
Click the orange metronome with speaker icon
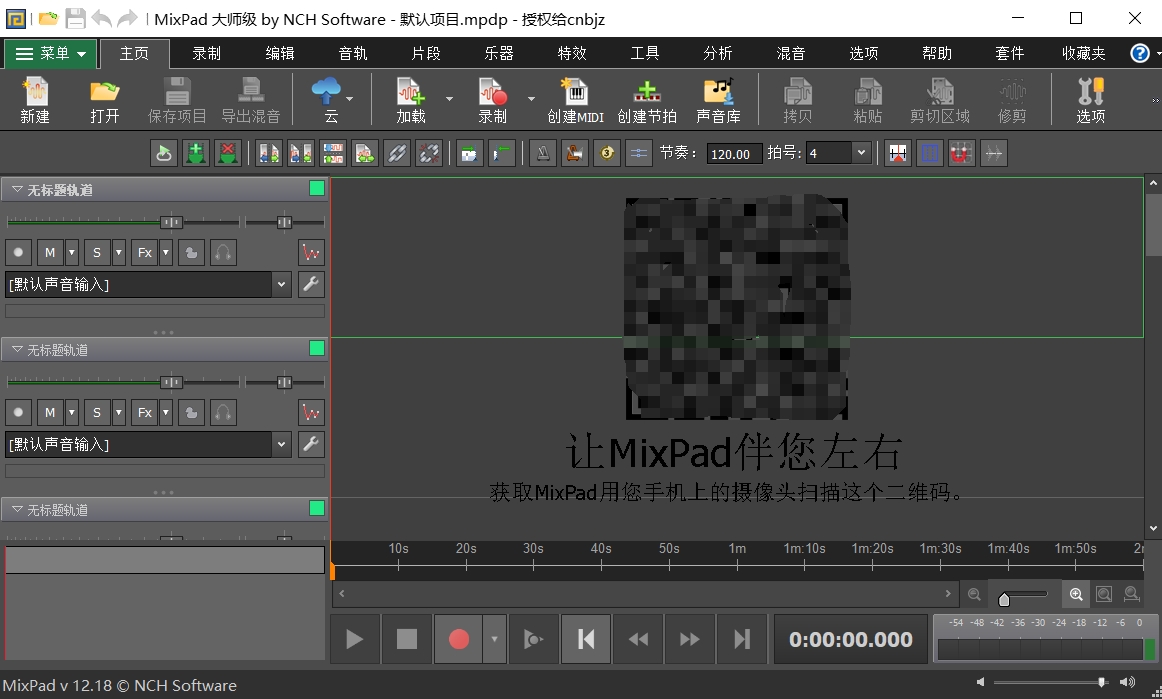(575, 153)
